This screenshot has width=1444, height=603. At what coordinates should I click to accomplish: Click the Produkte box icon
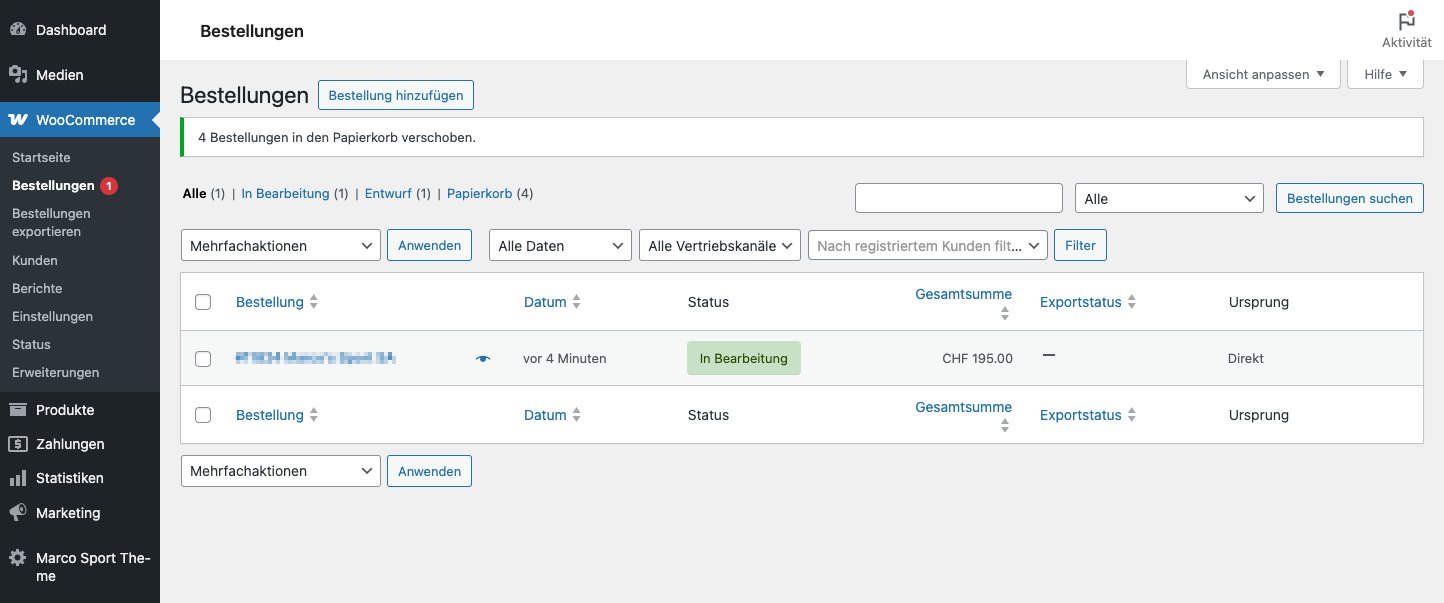click(x=18, y=410)
